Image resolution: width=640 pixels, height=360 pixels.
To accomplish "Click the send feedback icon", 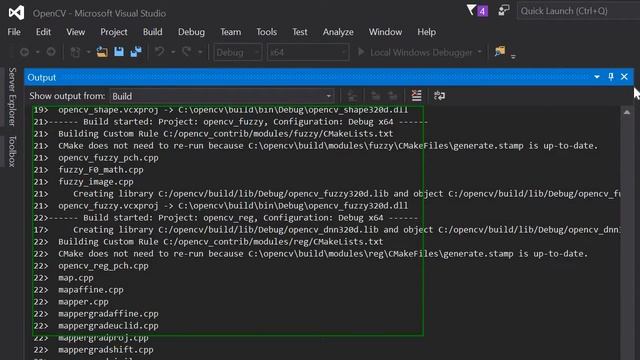I will pos(504,10).
